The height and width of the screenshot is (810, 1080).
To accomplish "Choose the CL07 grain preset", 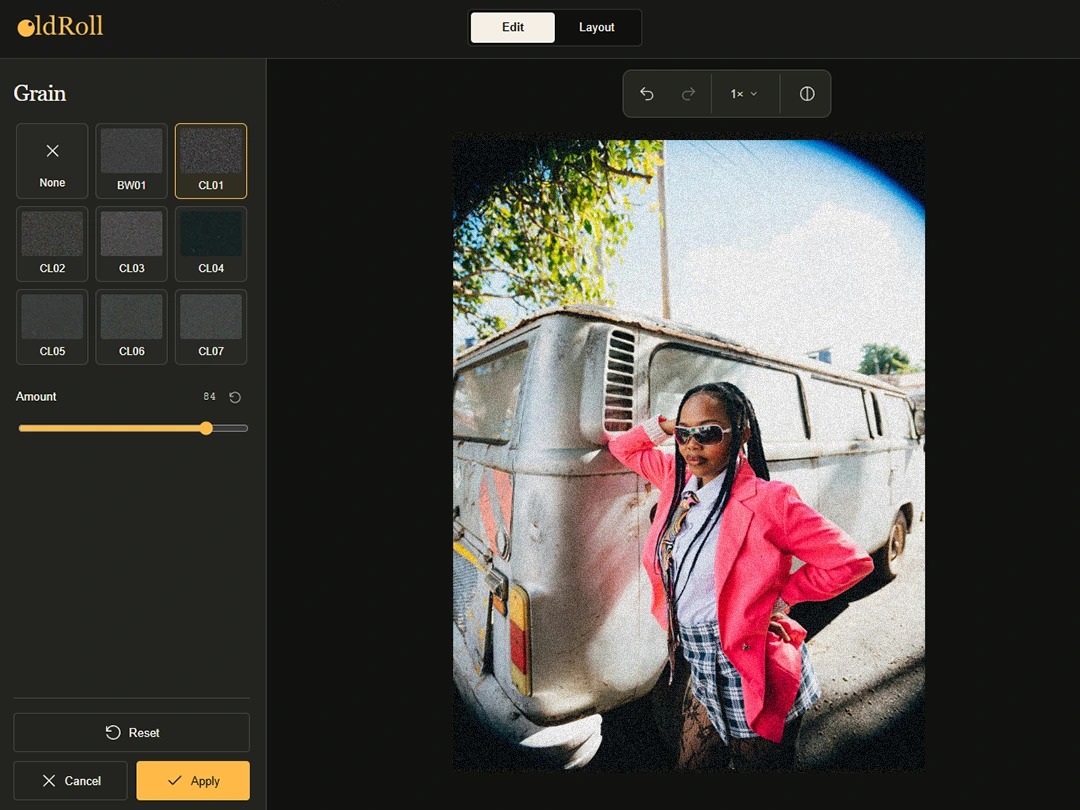I will click(x=211, y=326).
